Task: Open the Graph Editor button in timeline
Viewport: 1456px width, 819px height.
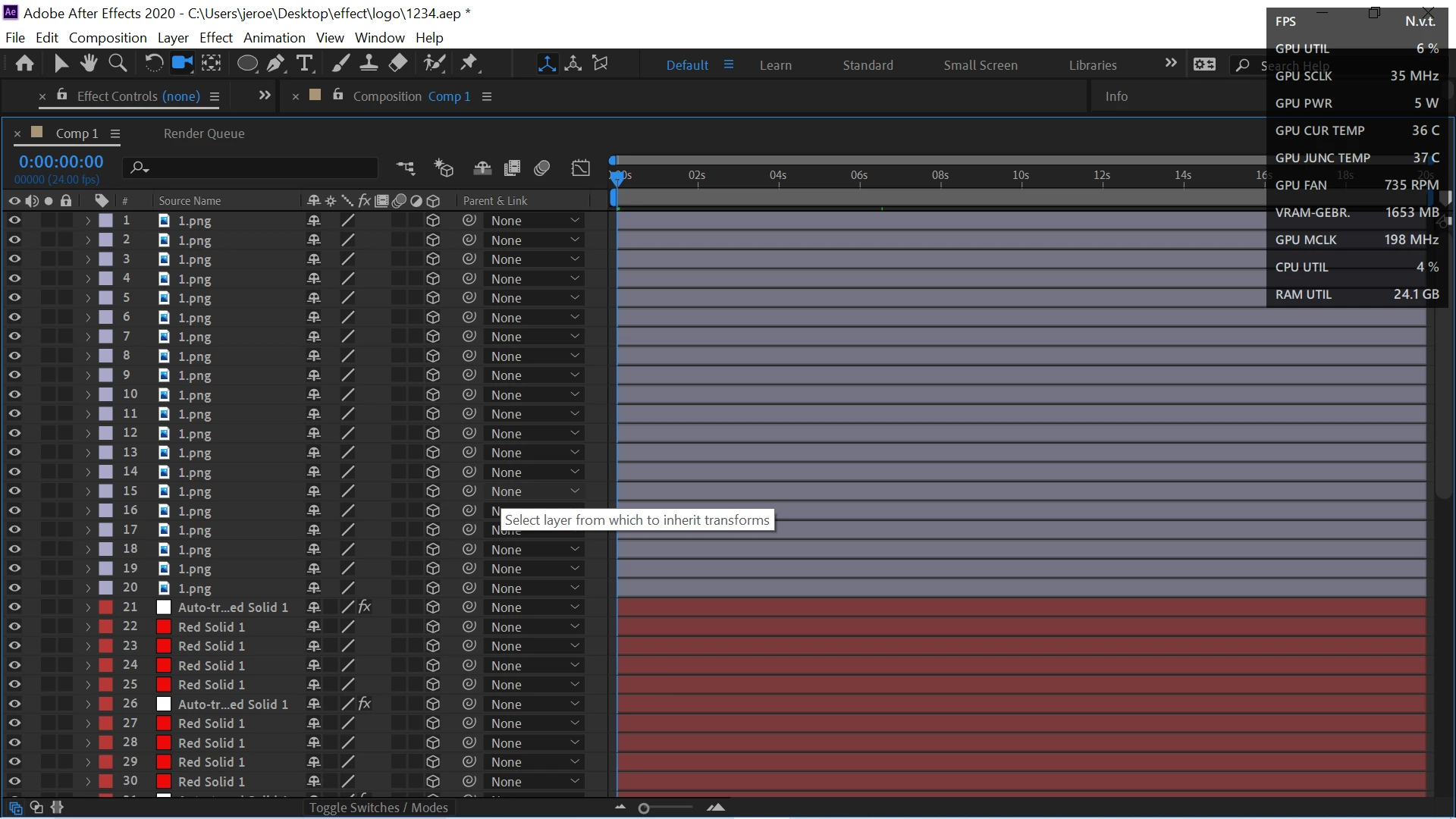Action: [580, 168]
